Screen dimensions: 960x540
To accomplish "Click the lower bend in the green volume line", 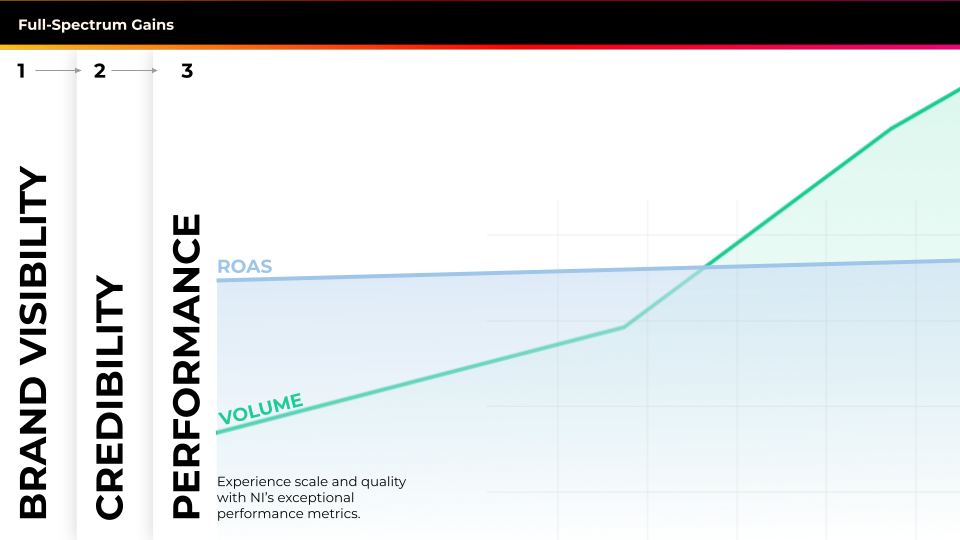I will (624, 327).
